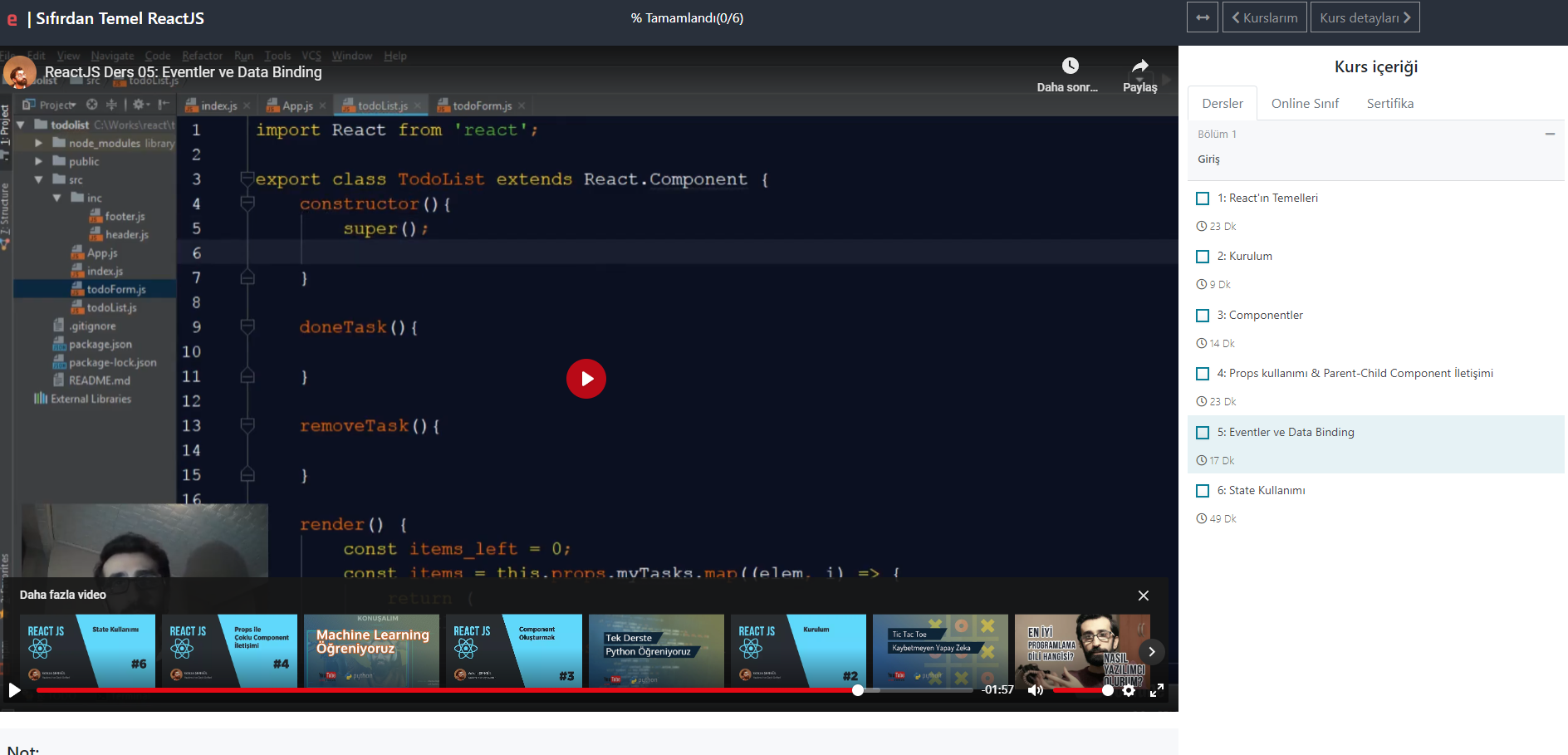This screenshot has height=755, width=1568.
Task: Click the '17 Dk' duration text
Action: point(1222,461)
